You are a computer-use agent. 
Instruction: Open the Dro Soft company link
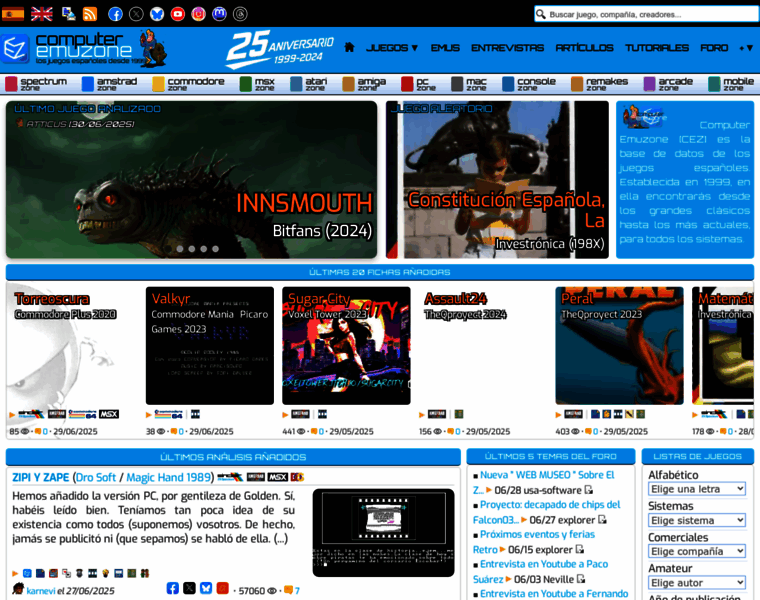96,477
